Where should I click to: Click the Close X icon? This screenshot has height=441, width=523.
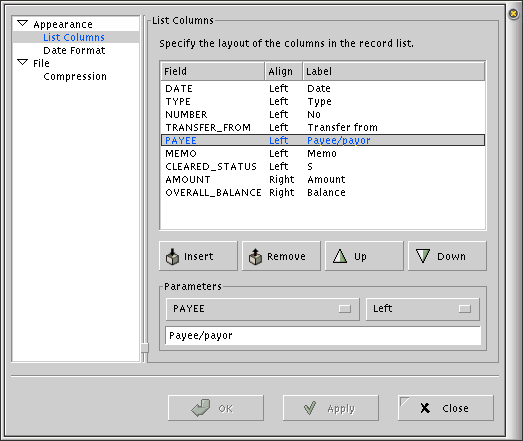[x=425, y=408]
